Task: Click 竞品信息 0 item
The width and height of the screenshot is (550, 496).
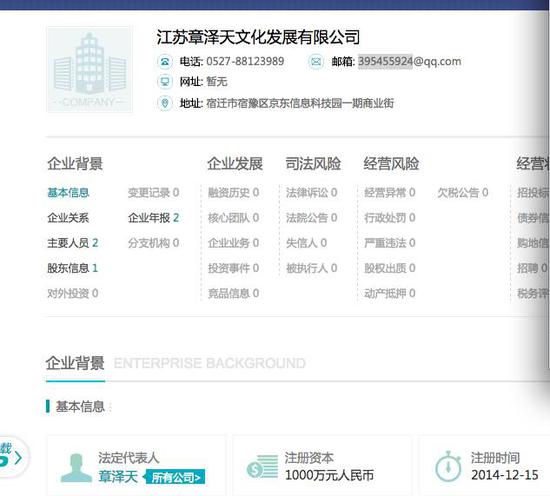Action: 234,293
